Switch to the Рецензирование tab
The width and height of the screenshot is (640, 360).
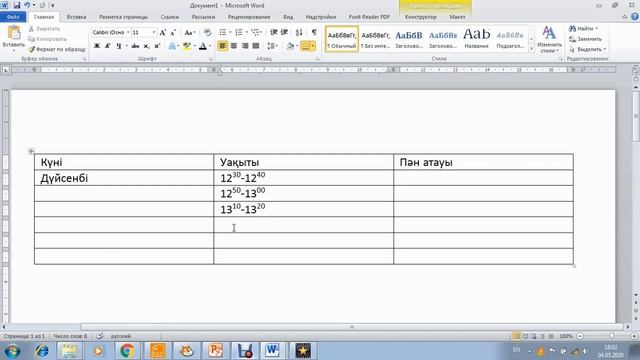coord(249,17)
